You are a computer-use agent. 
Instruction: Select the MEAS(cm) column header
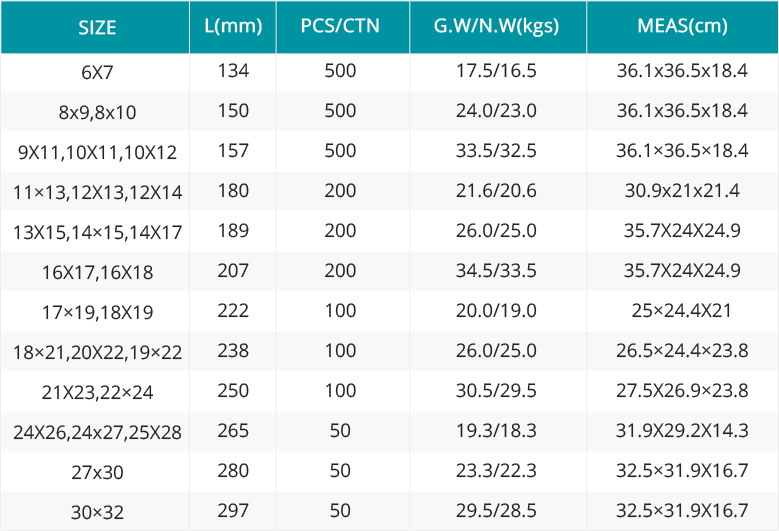[x=682, y=26]
